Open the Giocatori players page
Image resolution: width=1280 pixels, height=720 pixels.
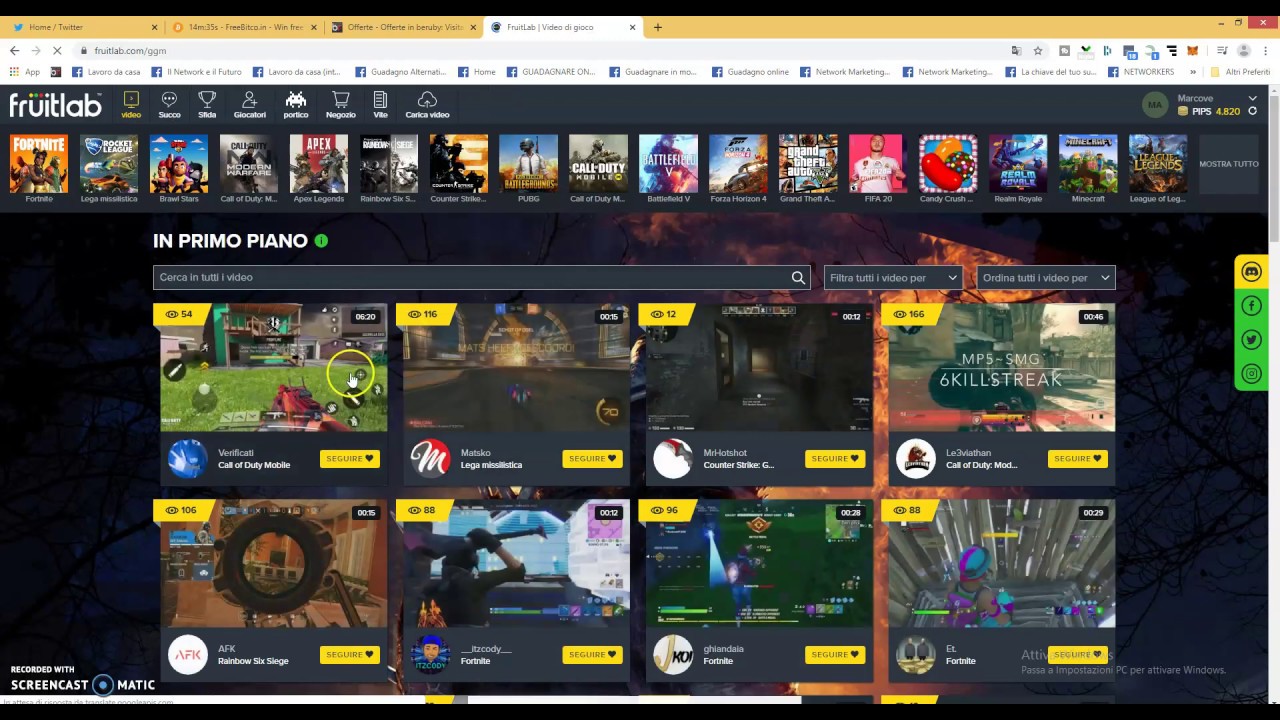tap(250, 104)
